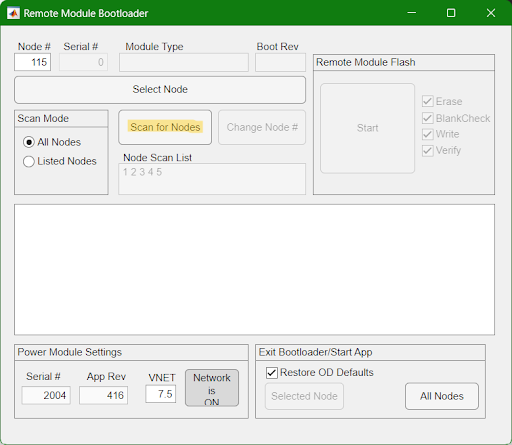This screenshot has width=512, height=445.
Task: Click the Selected Node exit button
Action: click(304, 396)
